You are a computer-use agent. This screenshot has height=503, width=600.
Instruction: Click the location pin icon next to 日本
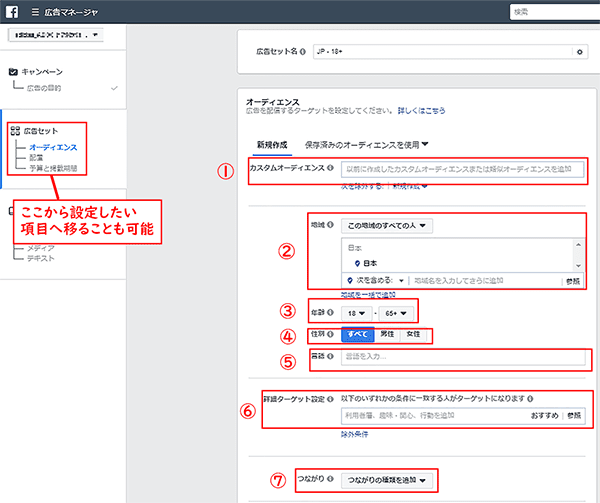coord(357,263)
